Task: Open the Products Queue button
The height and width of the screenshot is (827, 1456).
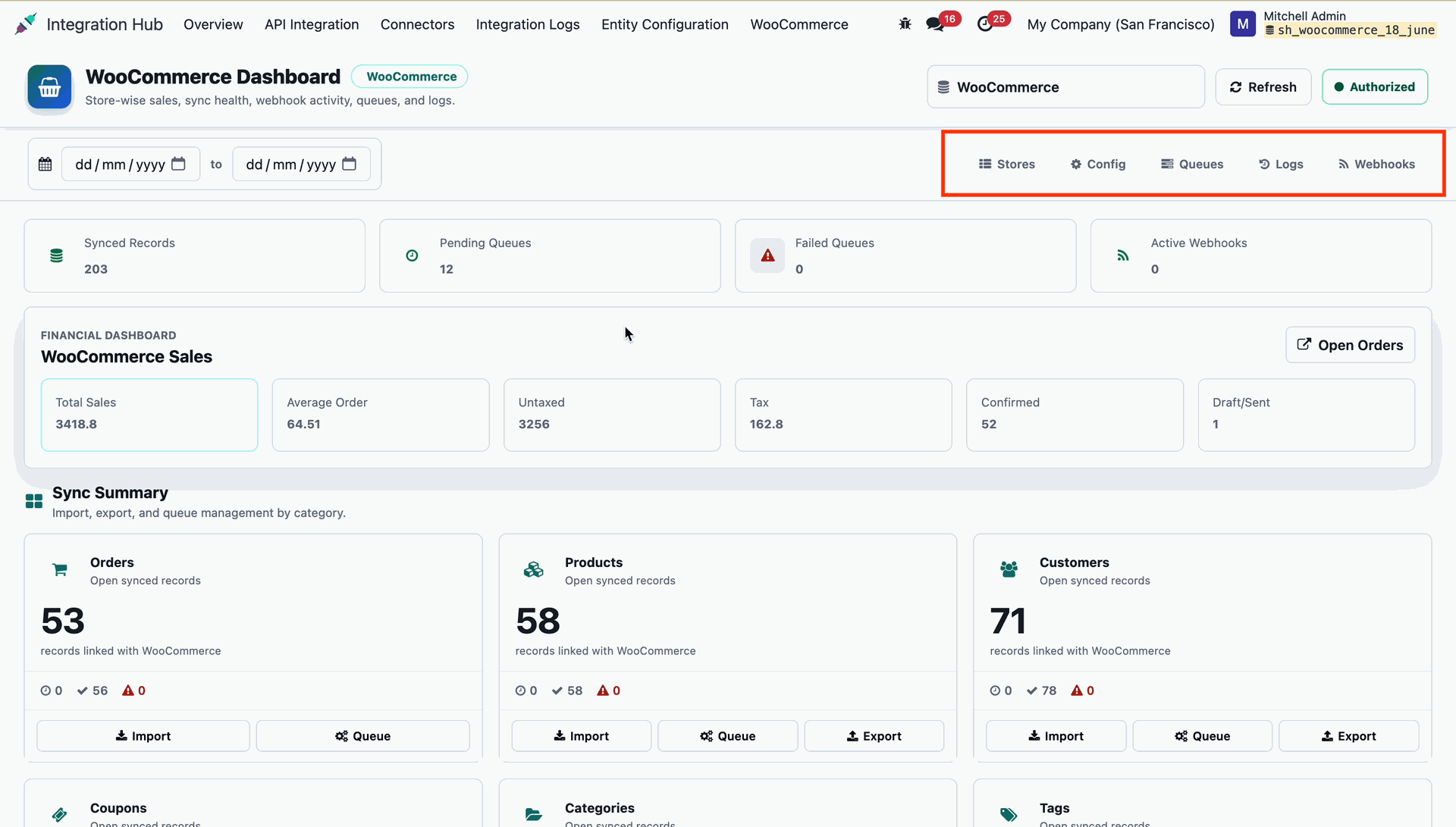Action: point(728,736)
